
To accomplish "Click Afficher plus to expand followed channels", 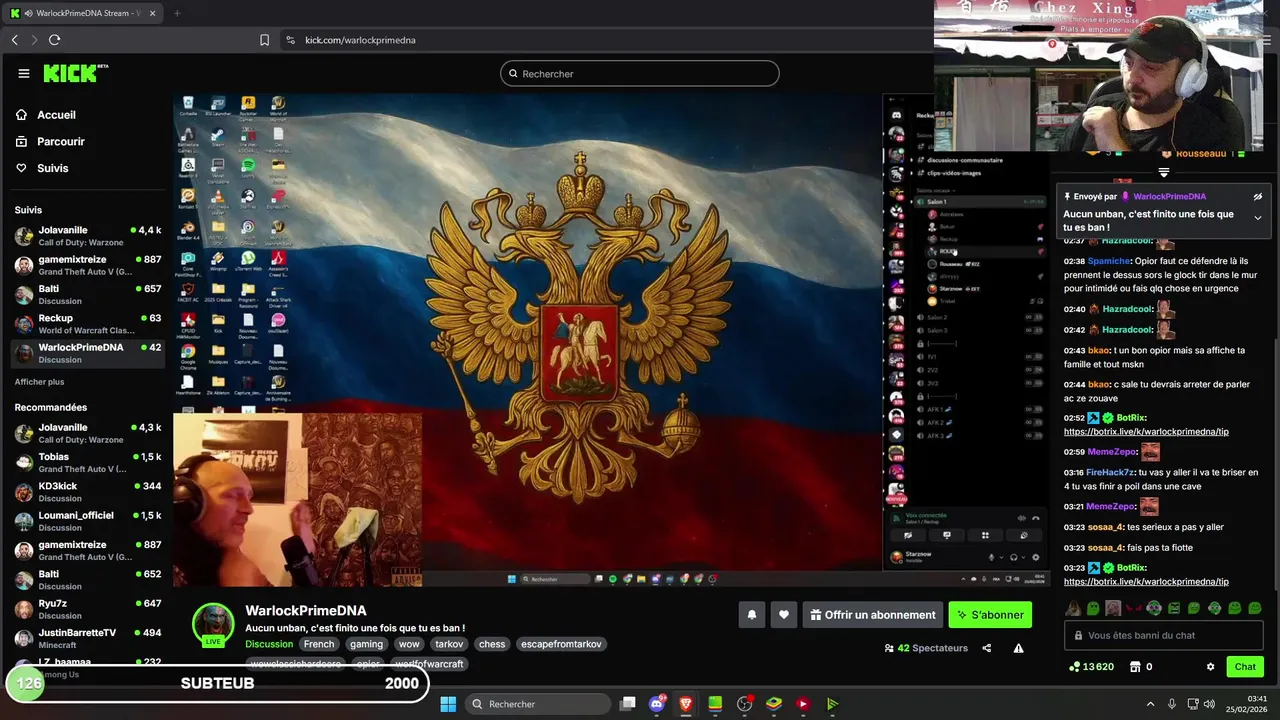I will (39, 382).
